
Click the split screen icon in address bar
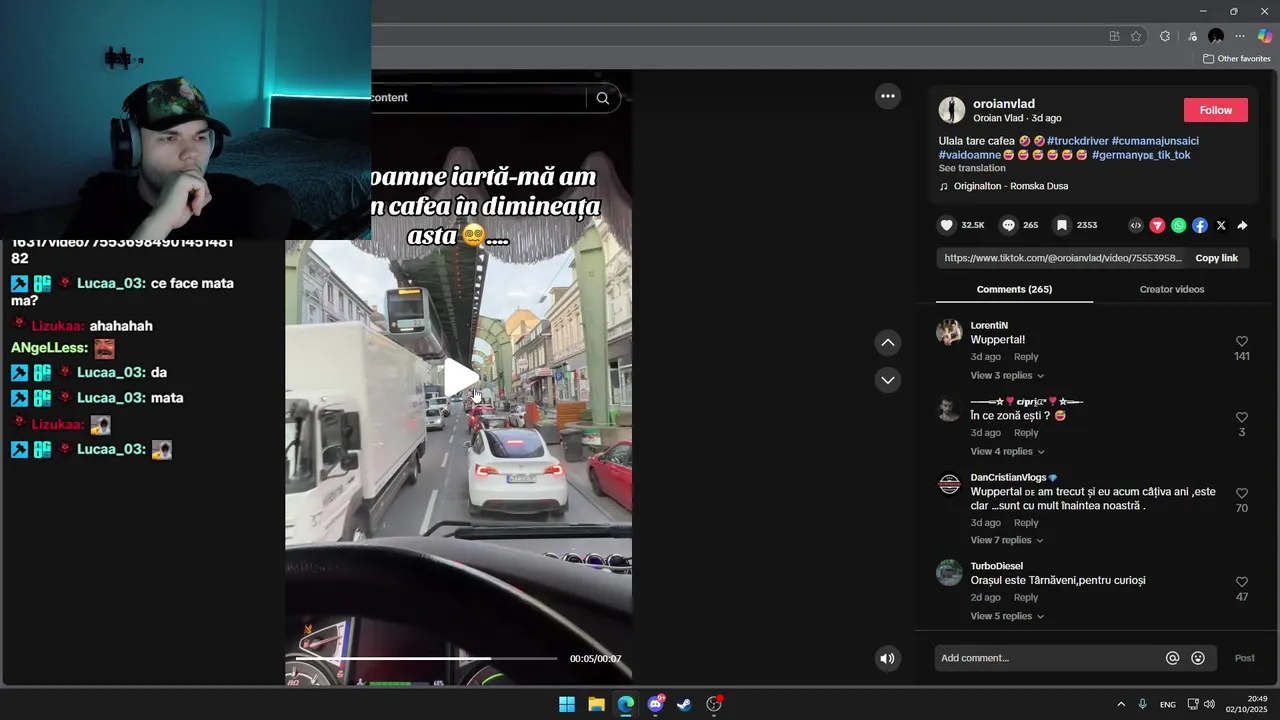pyautogui.click(x=1114, y=36)
